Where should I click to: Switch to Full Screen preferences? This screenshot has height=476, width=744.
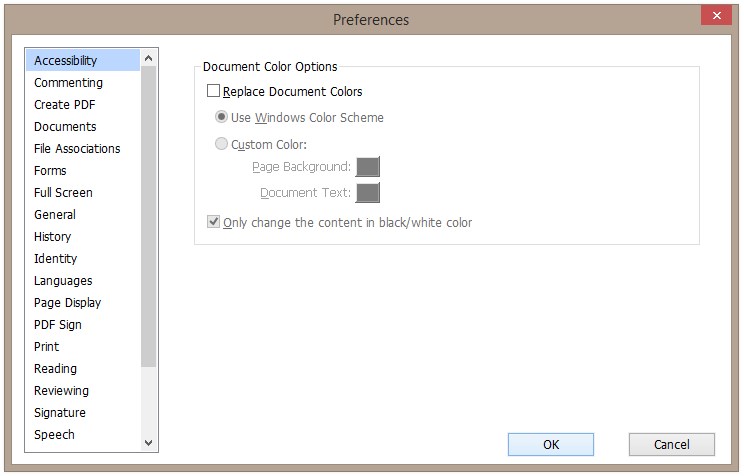click(83, 192)
